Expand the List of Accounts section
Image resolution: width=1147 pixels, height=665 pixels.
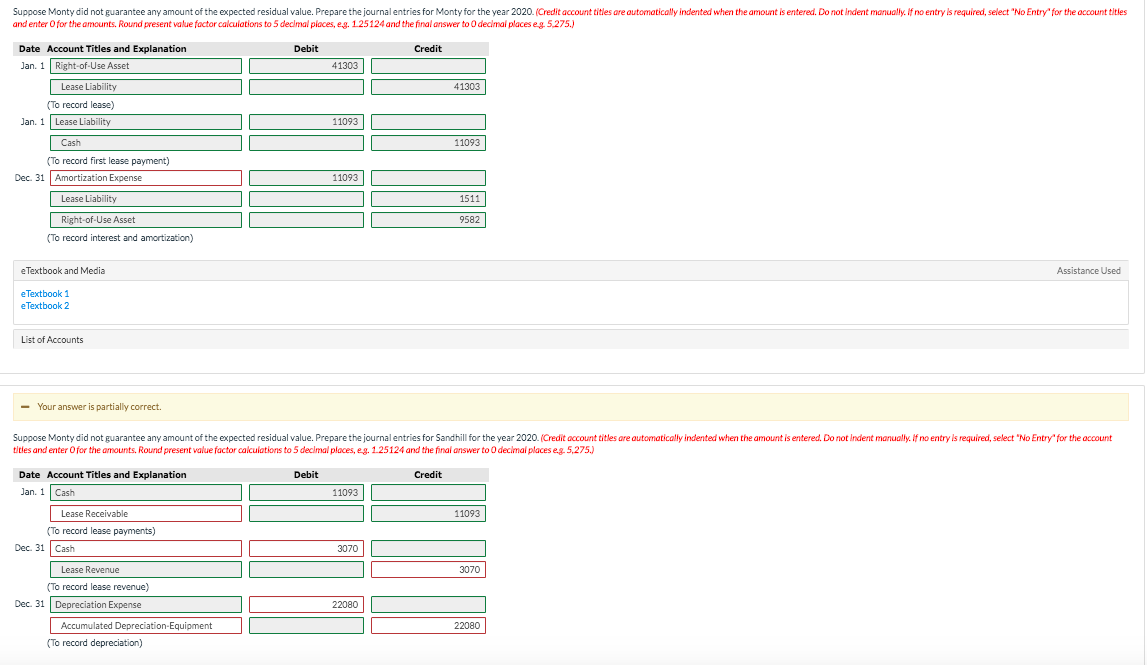[571, 339]
